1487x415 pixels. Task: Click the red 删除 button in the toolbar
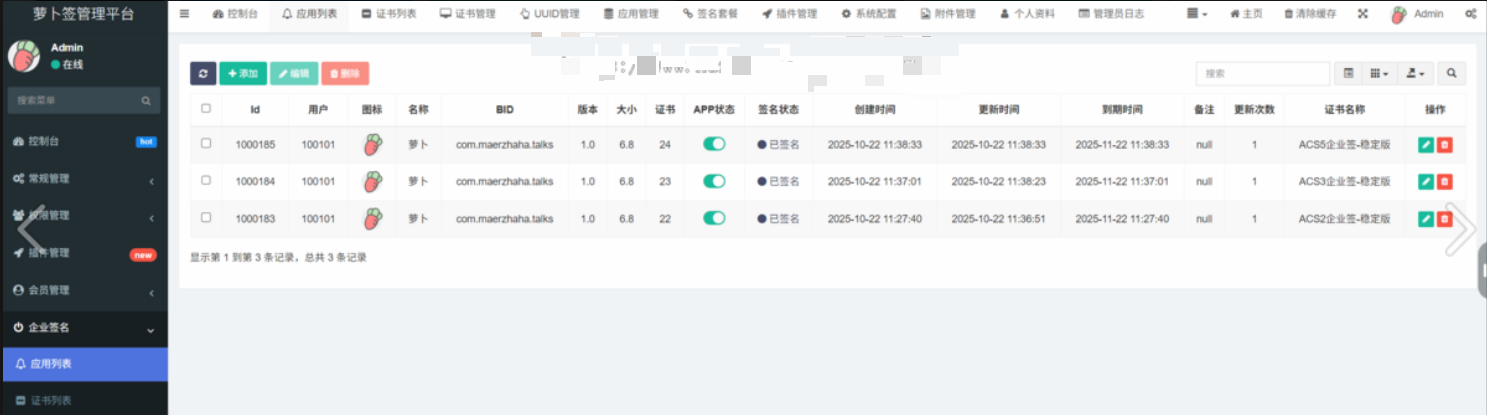click(x=345, y=73)
